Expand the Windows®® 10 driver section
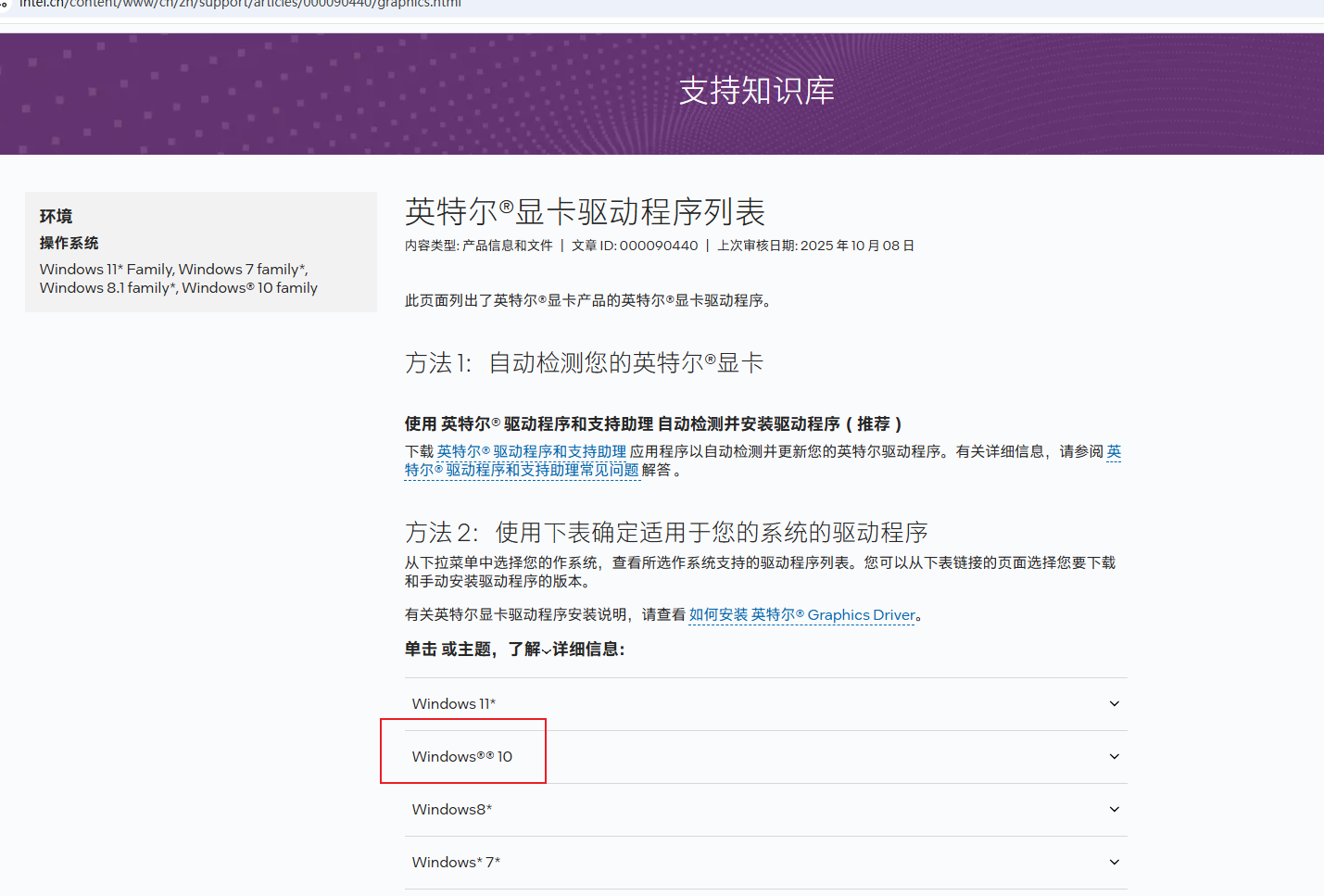Image resolution: width=1324 pixels, height=896 pixels. (x=461, y=756)
